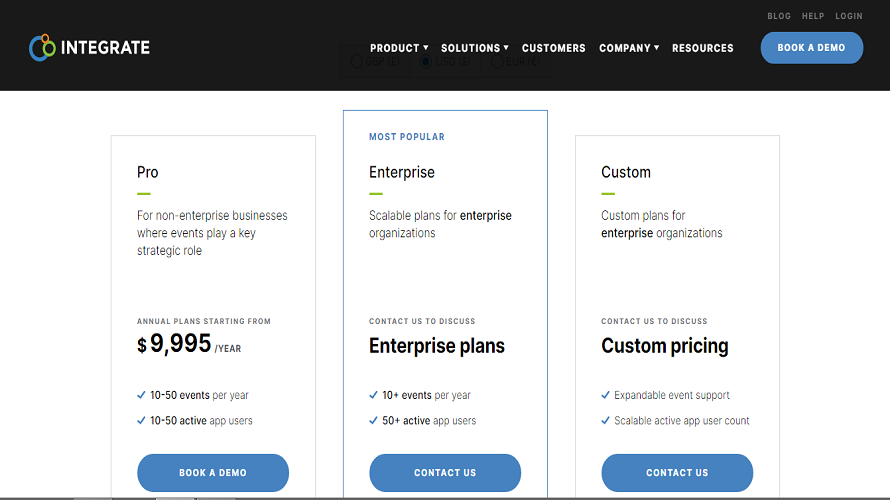Click the Integrate logo icon
The image size is (890, 500).
43,48
